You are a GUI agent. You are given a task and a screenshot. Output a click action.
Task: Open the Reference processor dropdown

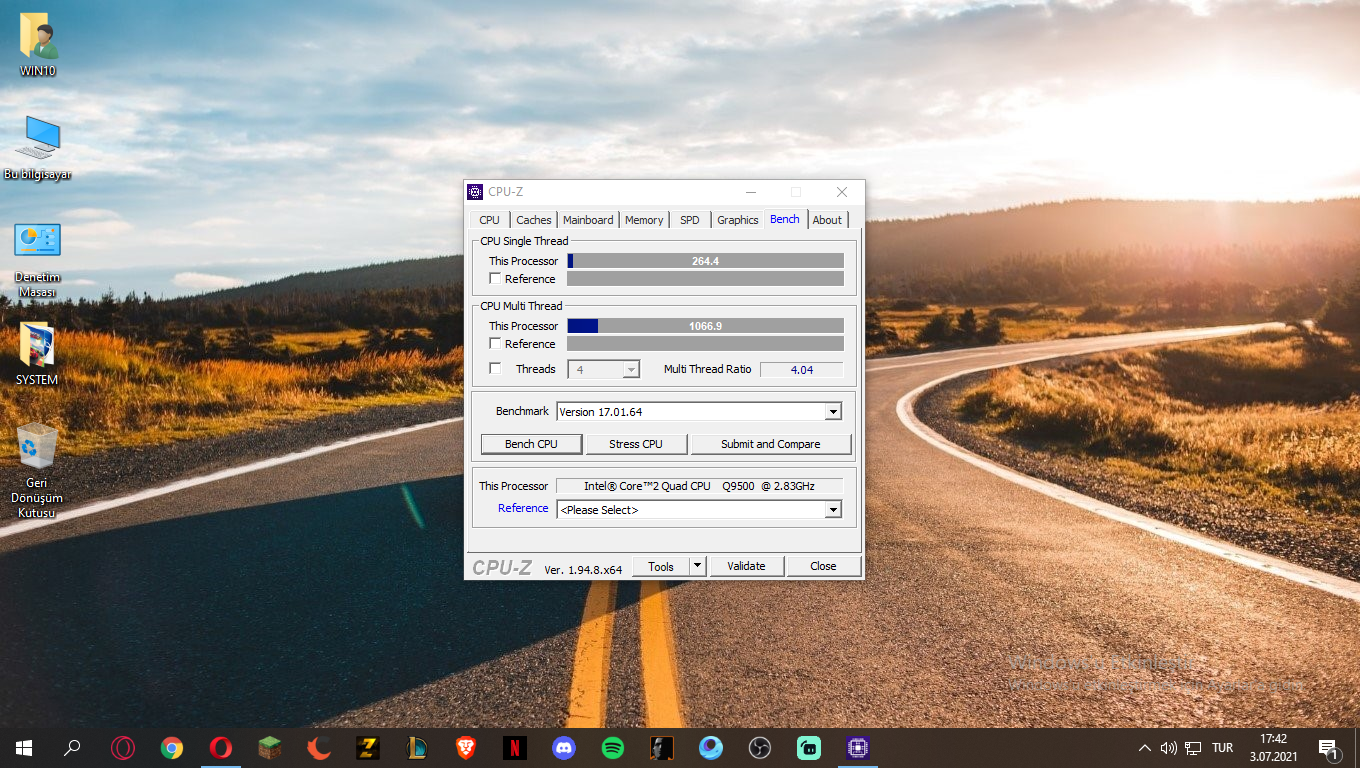[833, 510]
